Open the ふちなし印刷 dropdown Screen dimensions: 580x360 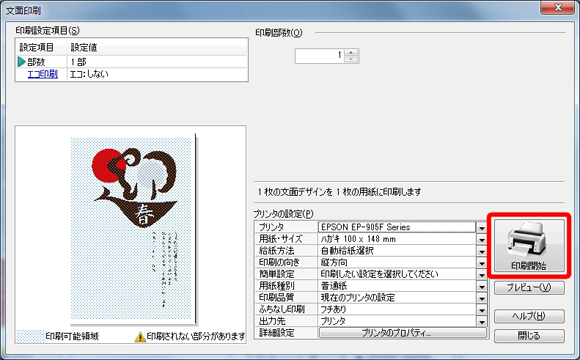coord(482,310)
